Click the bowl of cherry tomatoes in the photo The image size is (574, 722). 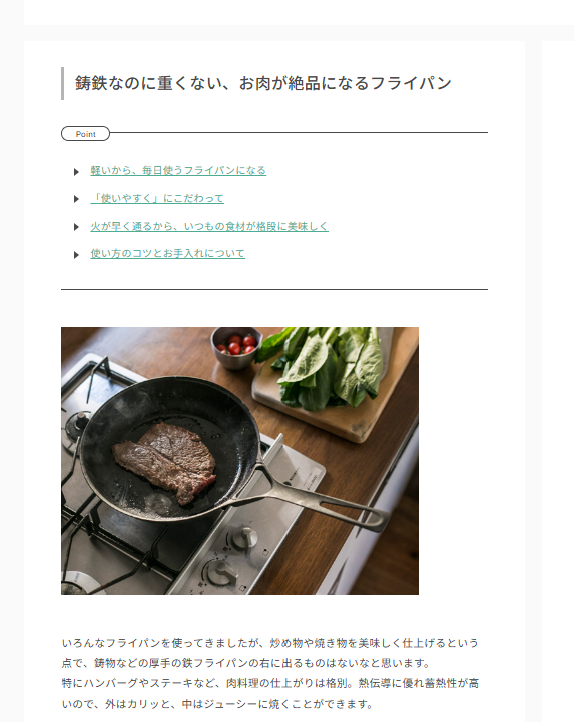236,347
